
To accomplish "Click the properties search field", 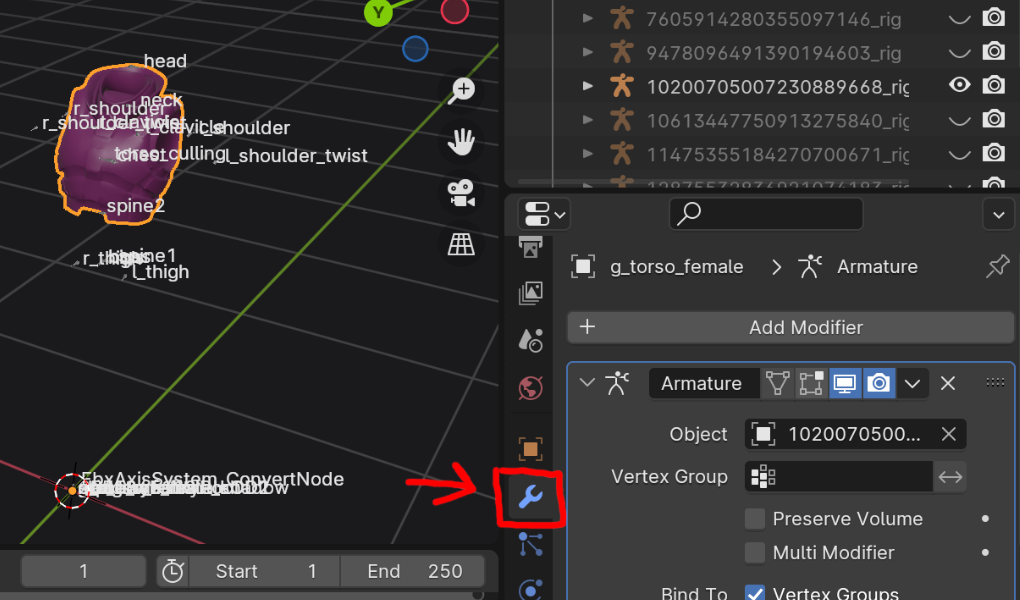I will pyautogui.click(x=765, y=213).
